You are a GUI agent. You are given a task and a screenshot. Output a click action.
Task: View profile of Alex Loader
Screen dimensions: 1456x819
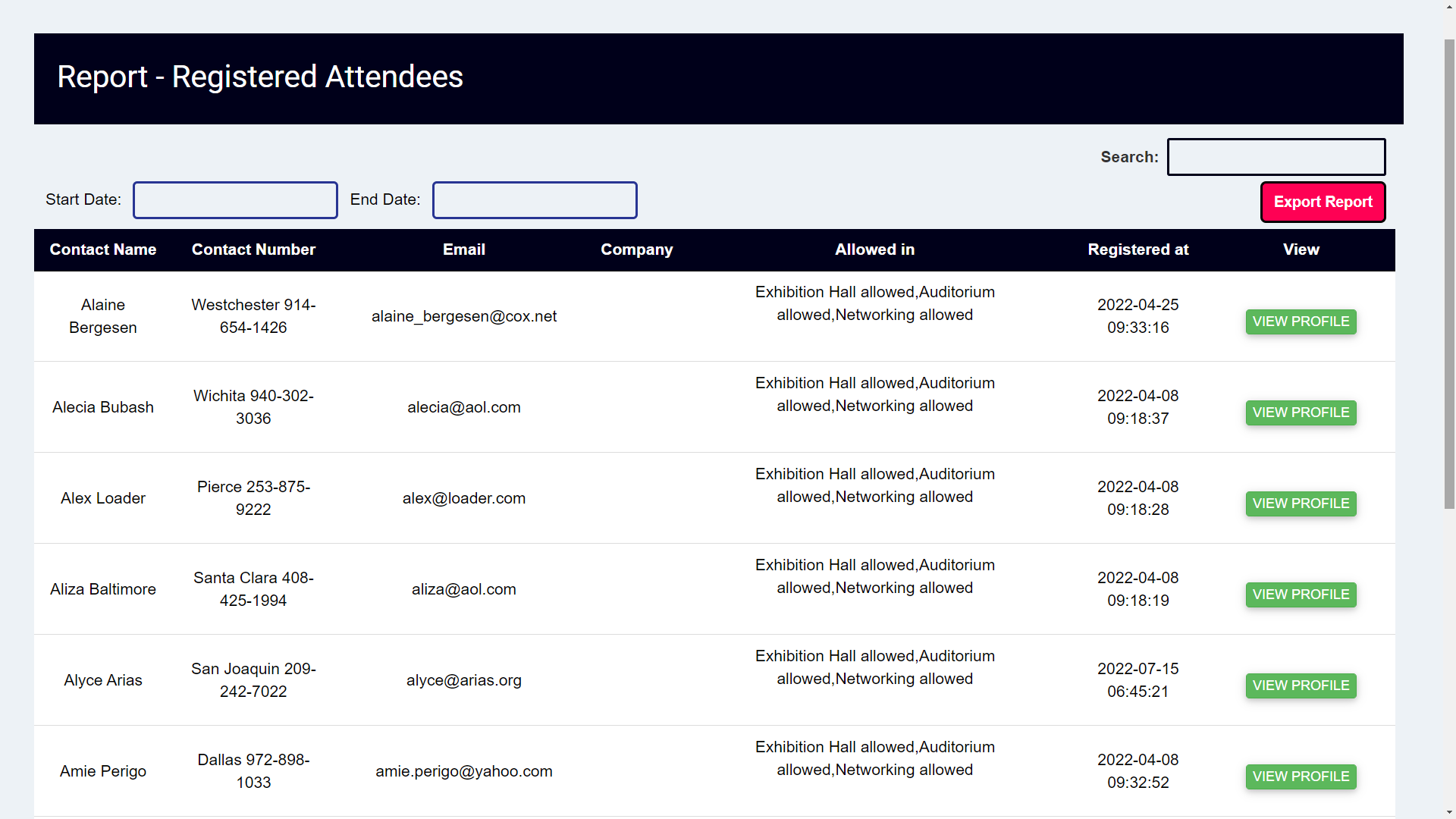point(1300,502)
